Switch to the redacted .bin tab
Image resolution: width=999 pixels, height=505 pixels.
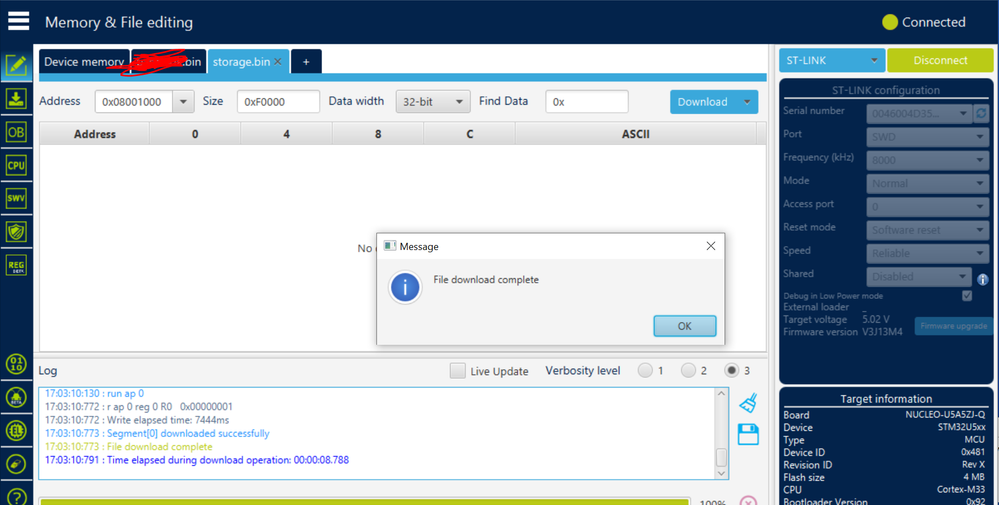pyautogui.click(x=169, y=62)
